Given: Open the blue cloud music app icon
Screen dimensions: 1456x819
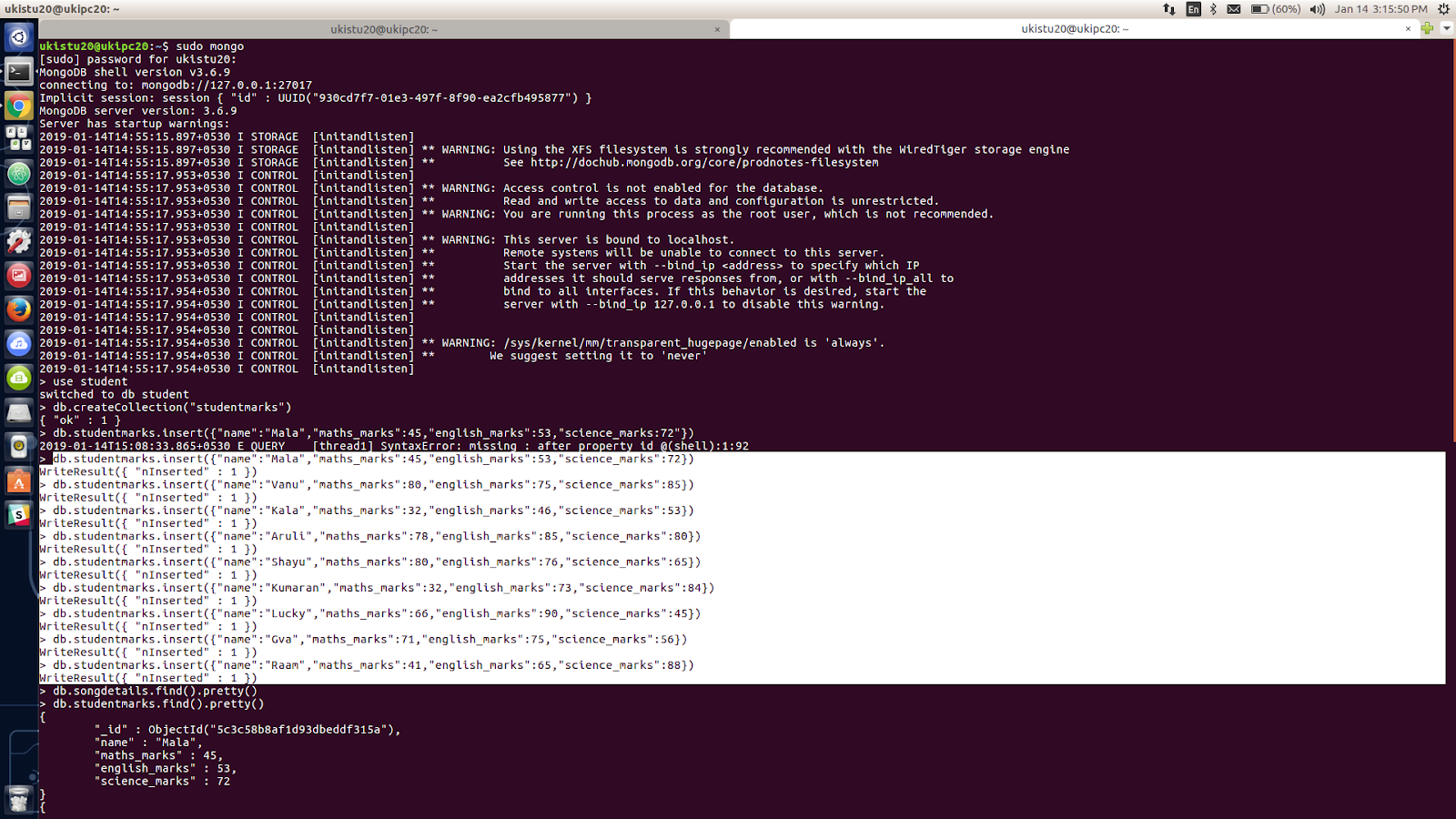Looking at the screenshot, I should click(18, 343).
